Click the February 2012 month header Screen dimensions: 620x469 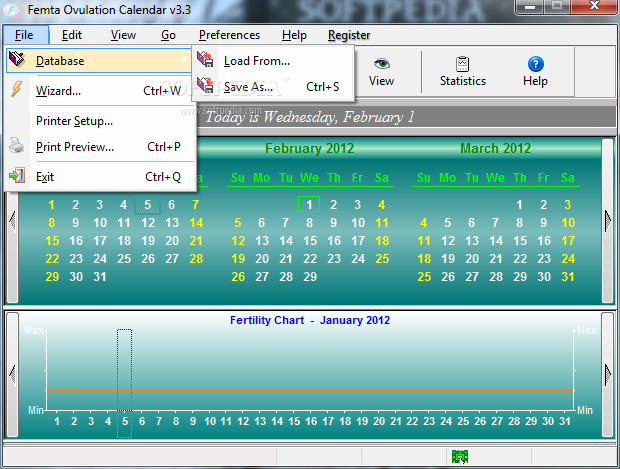pyautogui.click(x=309, y=148)
